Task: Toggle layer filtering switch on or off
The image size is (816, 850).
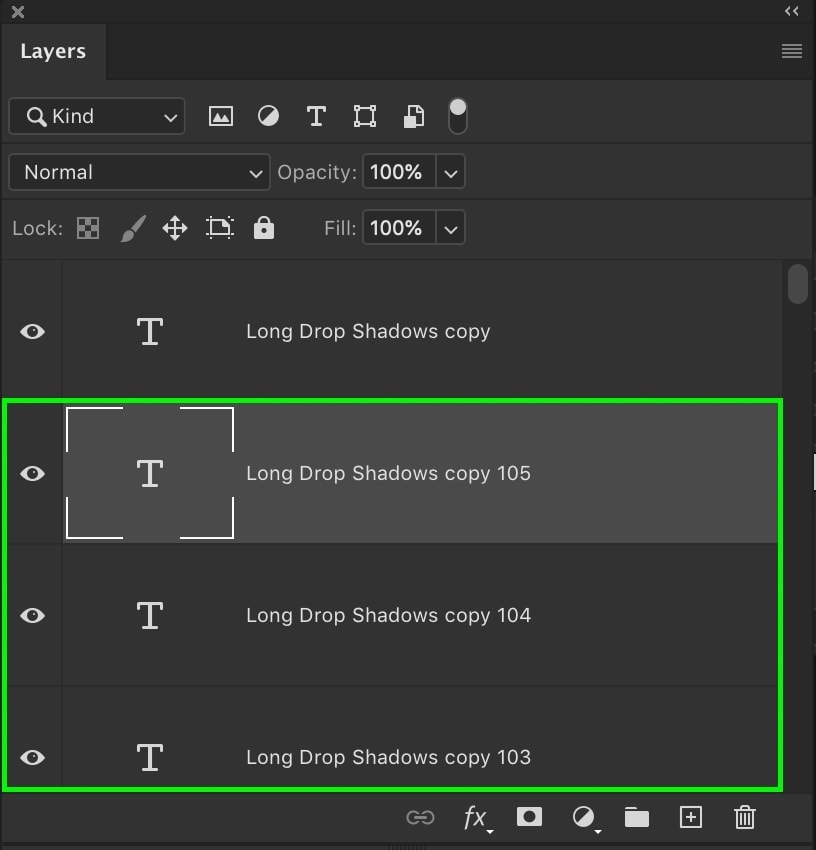Action: point(458,116)
